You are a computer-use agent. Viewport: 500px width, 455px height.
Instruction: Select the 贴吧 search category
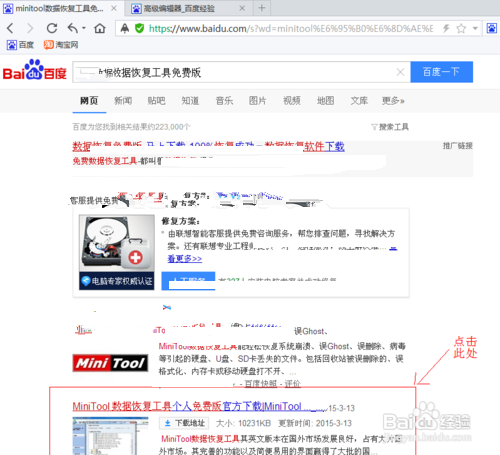(x=157, y=101)
